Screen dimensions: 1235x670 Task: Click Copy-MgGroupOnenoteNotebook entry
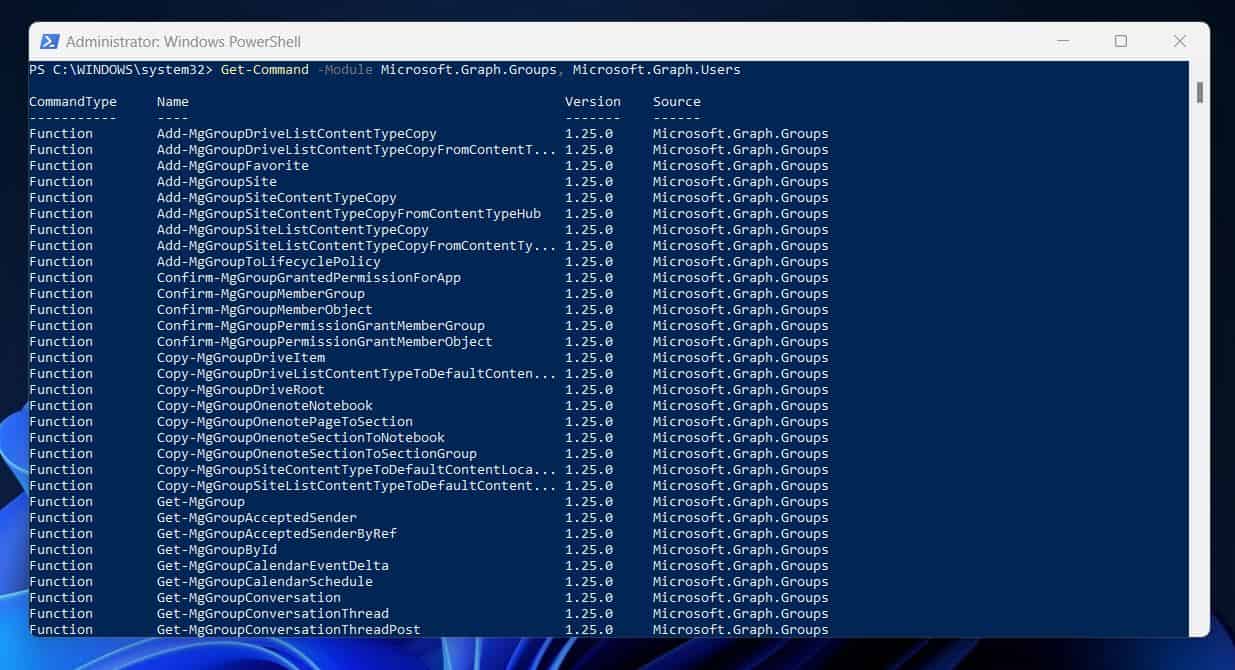coord(265,406)
